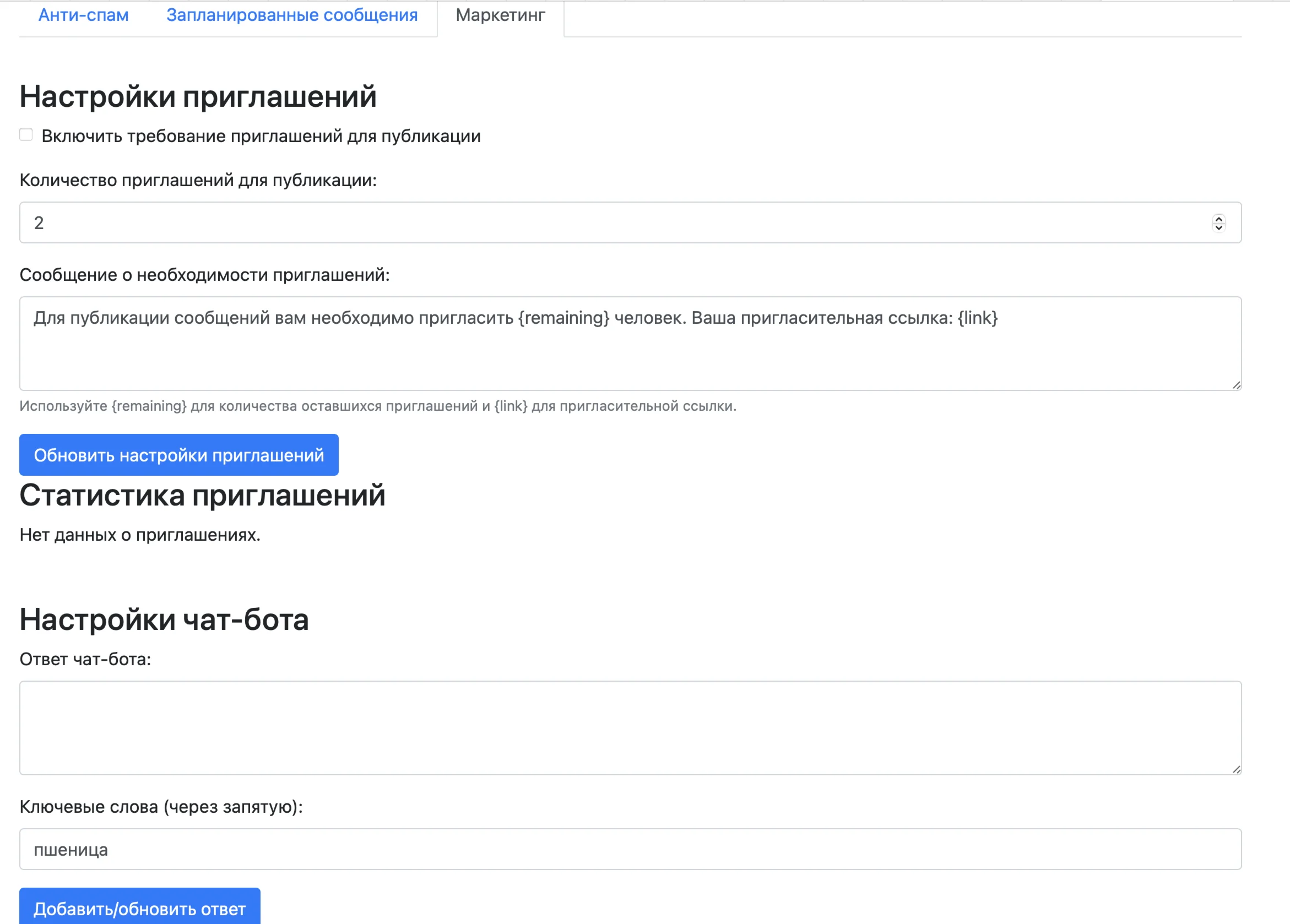Click the 'Количество приглашений для публикации' label
Viewport: 1290px width, 924px height.
[198, 180]
